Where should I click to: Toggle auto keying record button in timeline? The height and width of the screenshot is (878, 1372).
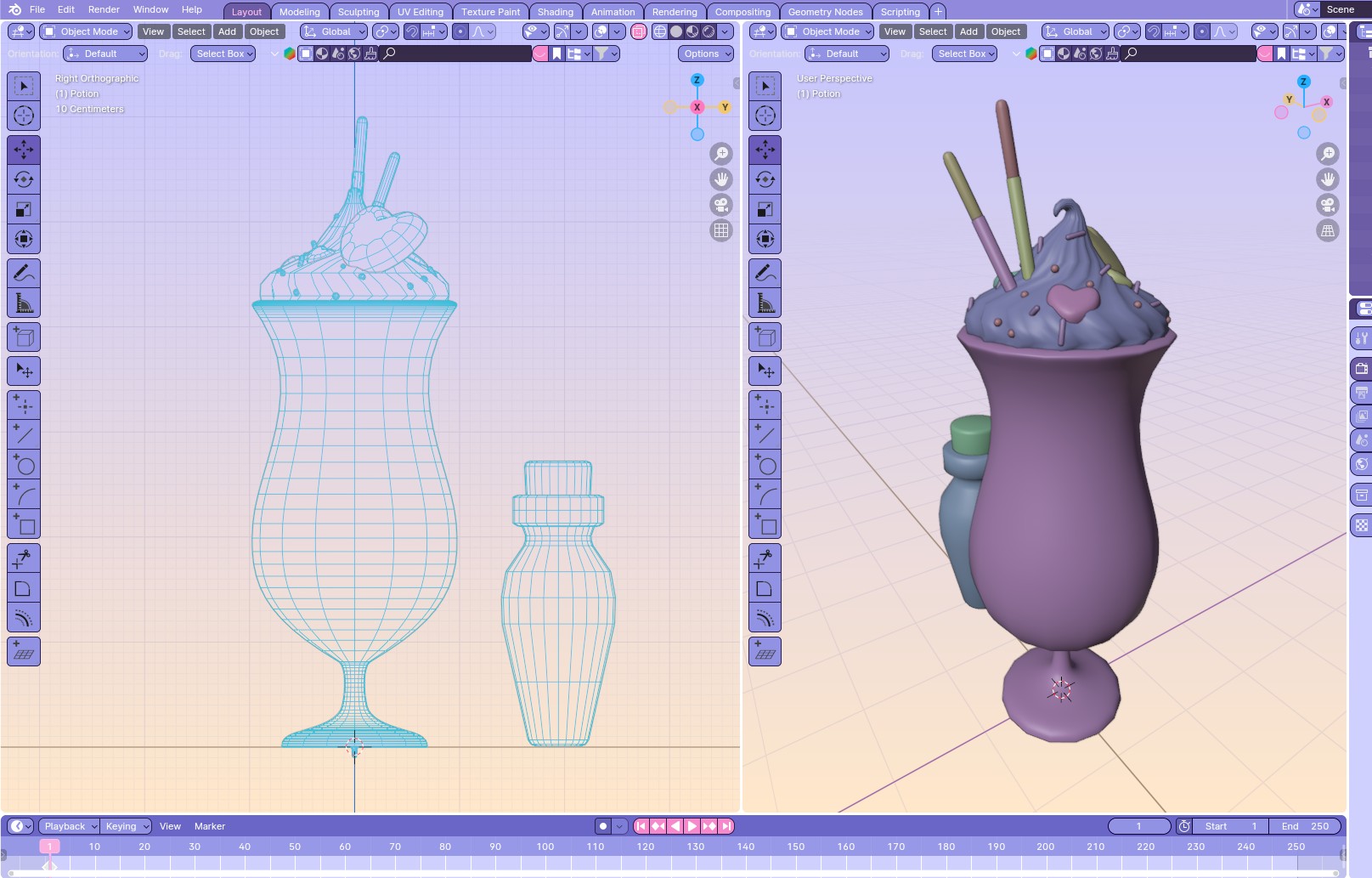(603, 826)
